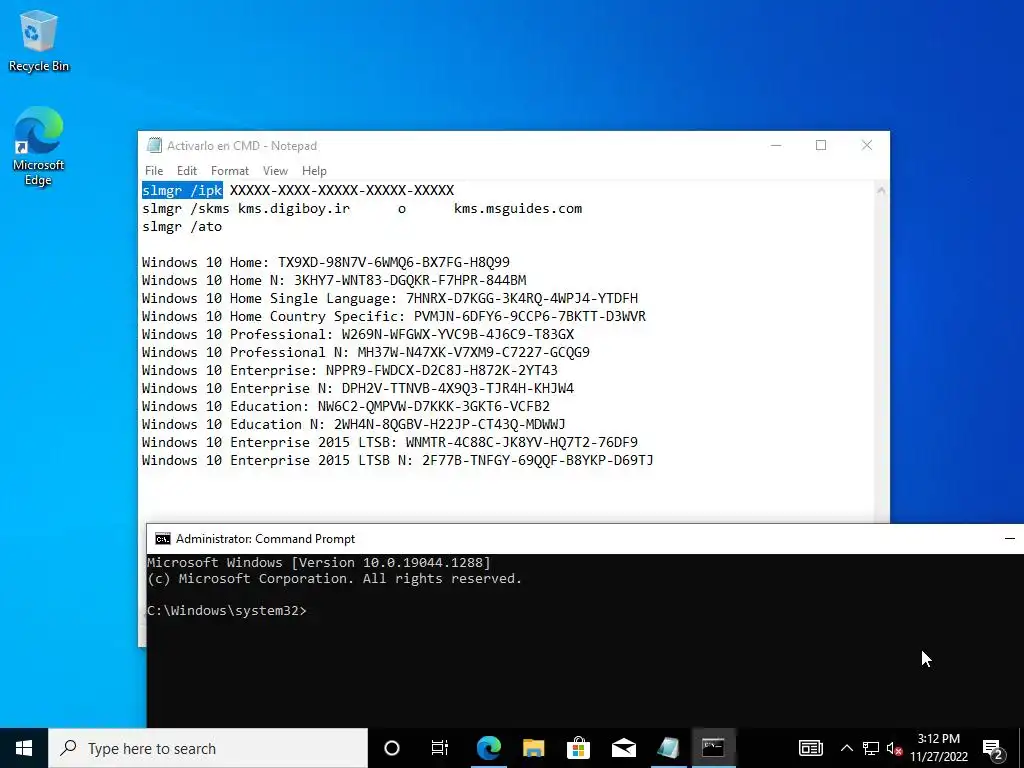The height and width of the screenshot is (768, 1024).
Task: Open News and interests taskbar widget
Action: point(810,748)
